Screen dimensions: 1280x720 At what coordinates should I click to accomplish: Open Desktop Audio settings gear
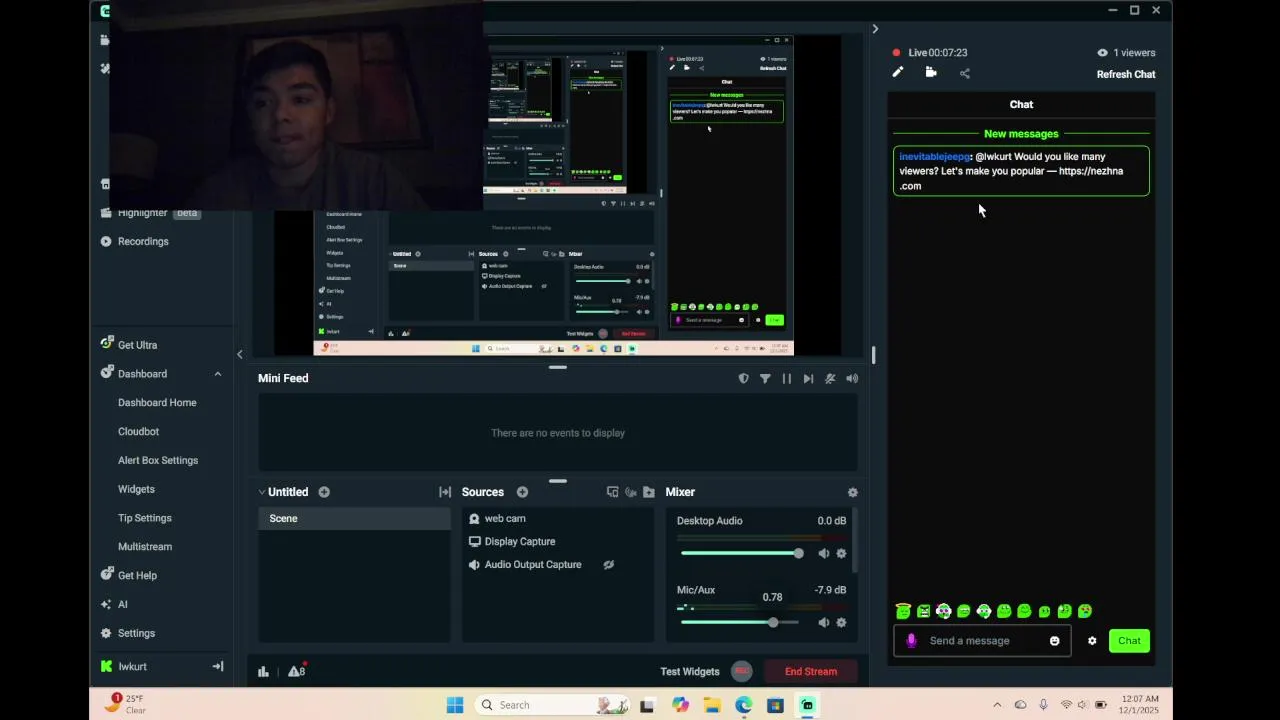pyautogui.click(x=841, y=553)
